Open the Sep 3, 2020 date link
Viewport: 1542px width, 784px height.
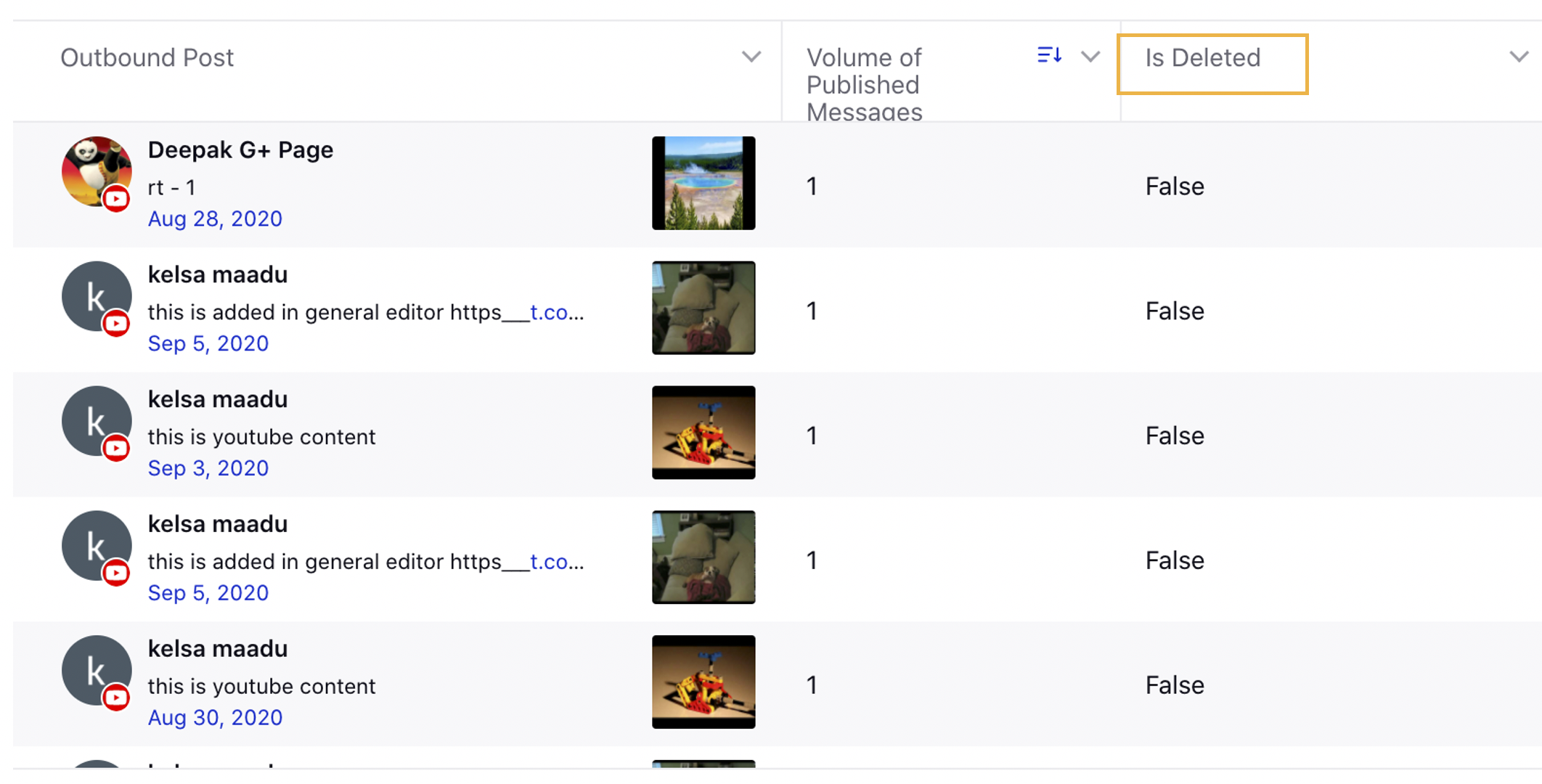click(208, 468)
